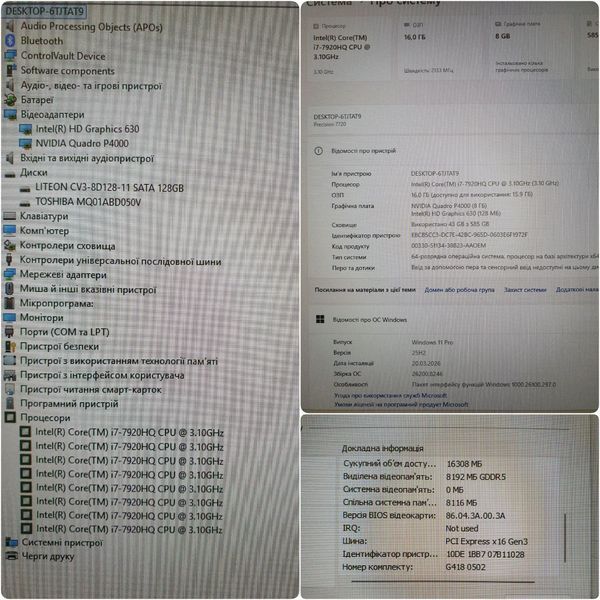Screen dimensions: 600x600
Task: Click the Порти (COM та LPT) icon
Action: [x=9, y=332]
